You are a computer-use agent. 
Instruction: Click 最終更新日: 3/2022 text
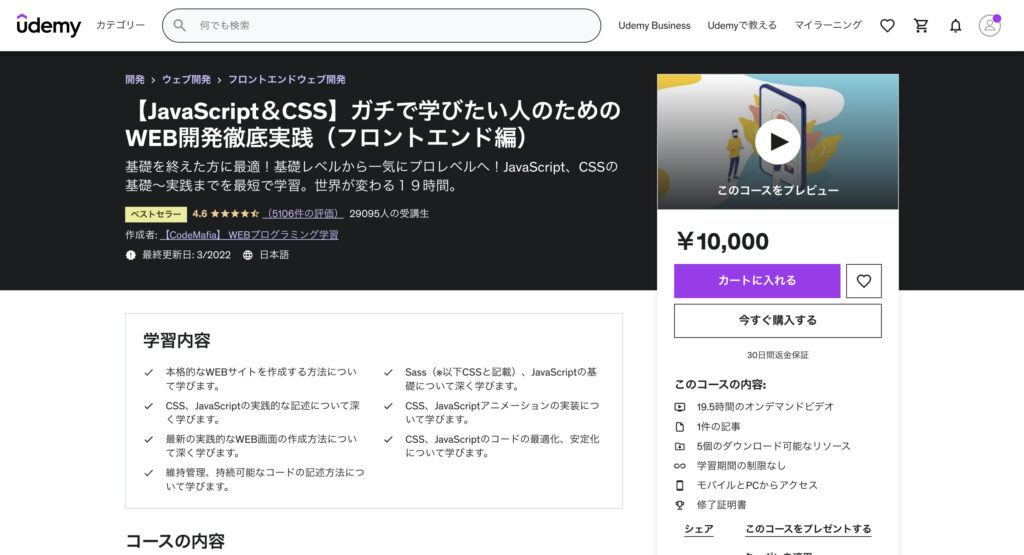point(187,255)
